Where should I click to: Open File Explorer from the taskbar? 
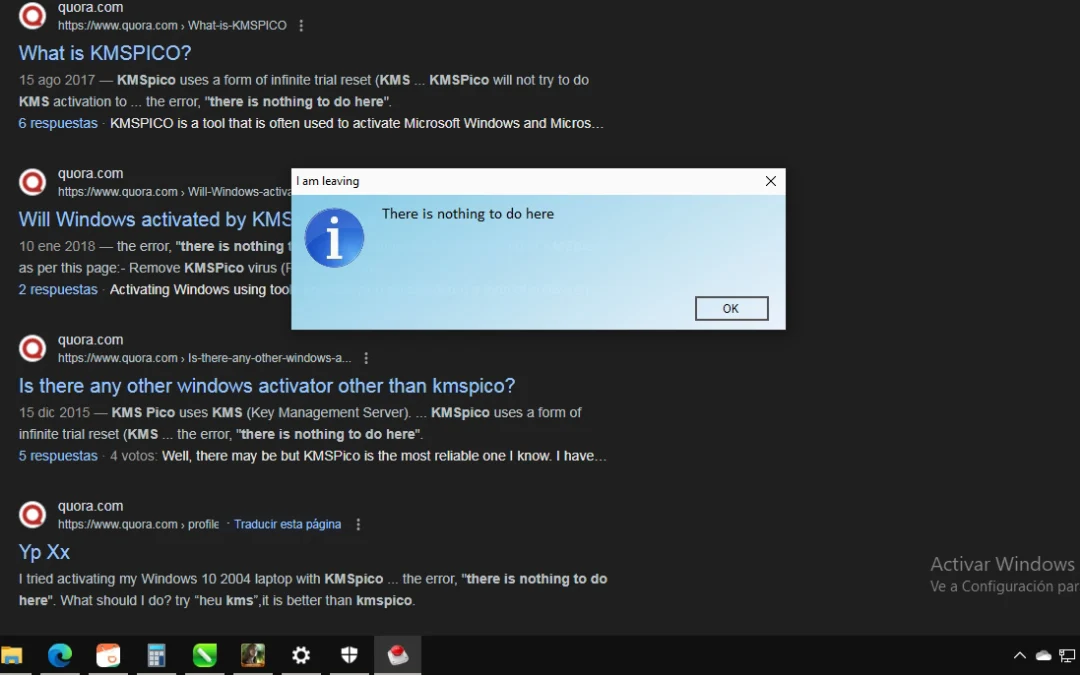click(x=12, y=655)
